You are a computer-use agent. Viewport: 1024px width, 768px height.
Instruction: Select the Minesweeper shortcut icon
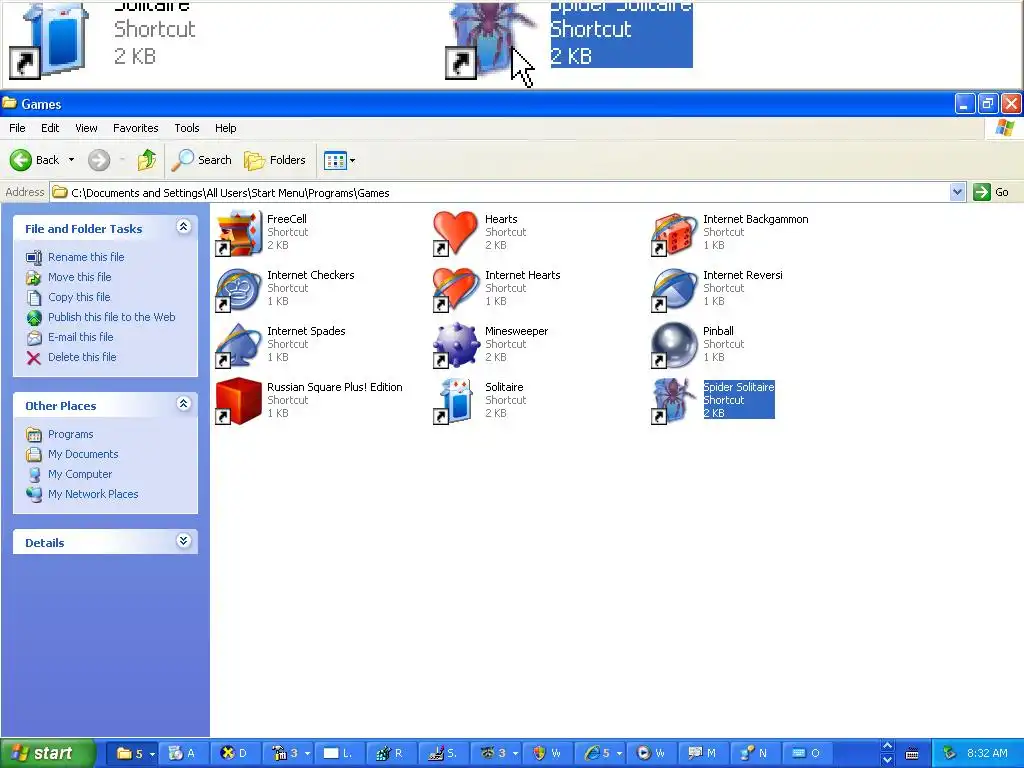coord(456,345)
